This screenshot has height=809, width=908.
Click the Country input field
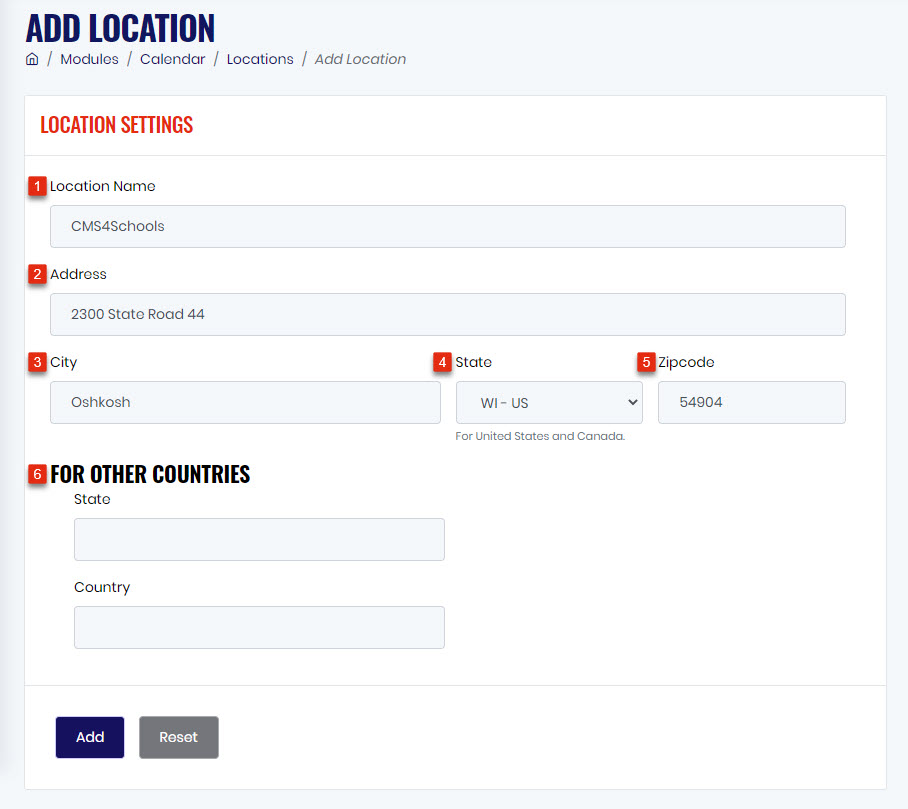coord(259,628)
